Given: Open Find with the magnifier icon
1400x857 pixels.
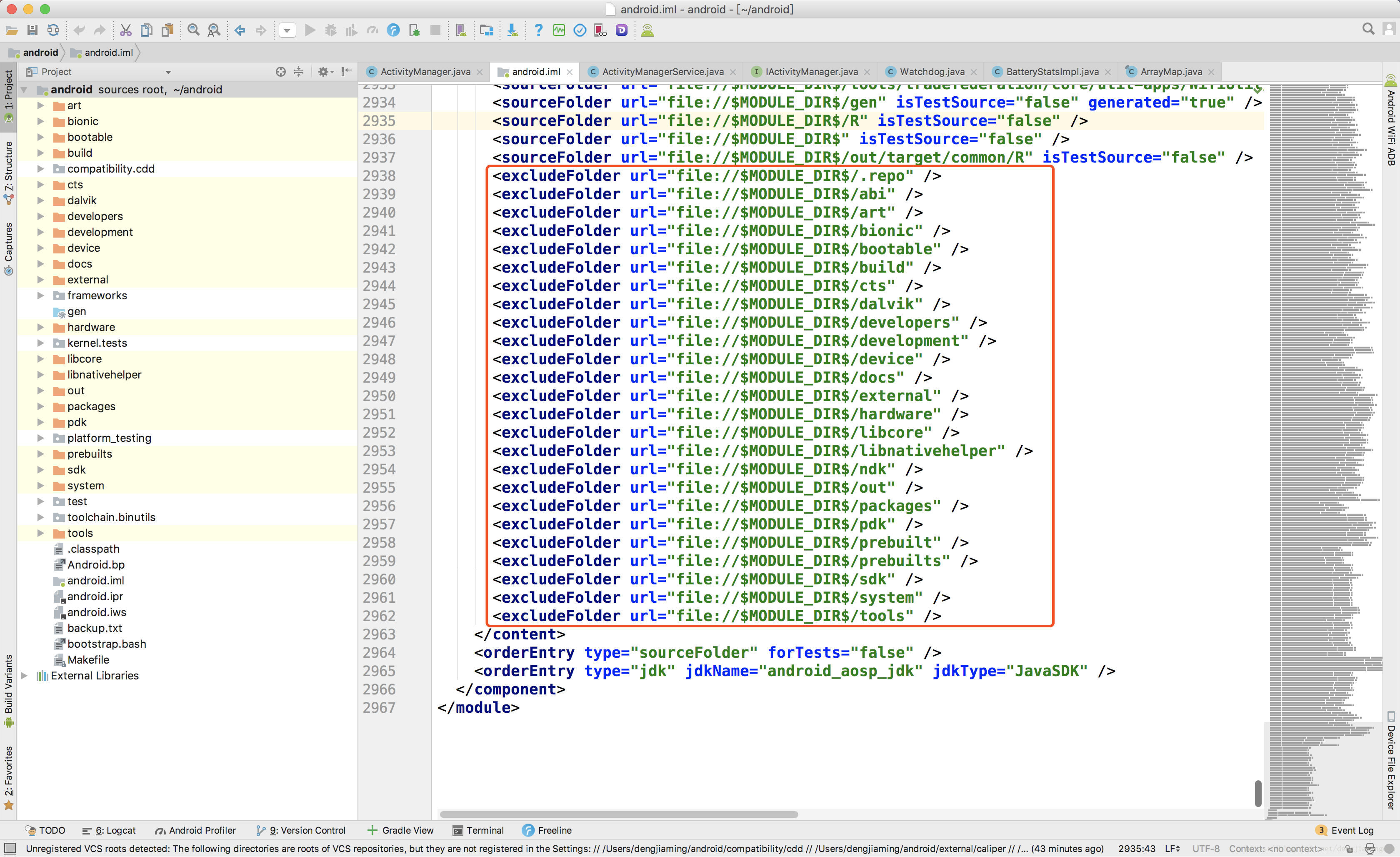Looking at the screenshot, I should coord(194,30).
